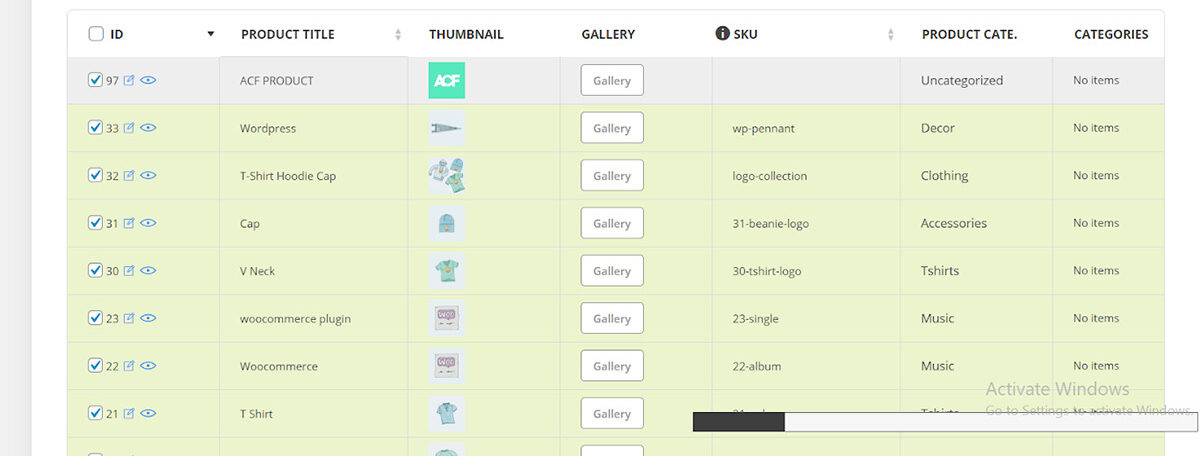
Task: Uncheck the checkbox for product 21
Action: [x=95, y=413]
